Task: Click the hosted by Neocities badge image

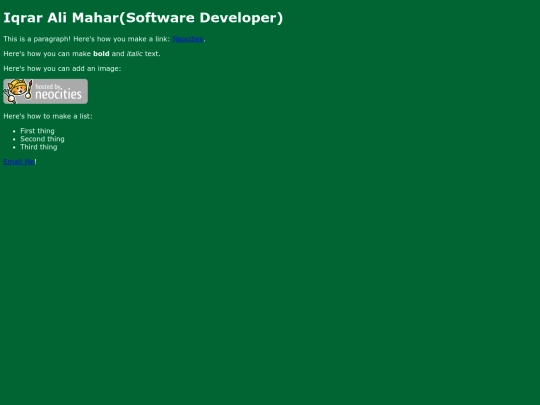Action: click(45, 91)
